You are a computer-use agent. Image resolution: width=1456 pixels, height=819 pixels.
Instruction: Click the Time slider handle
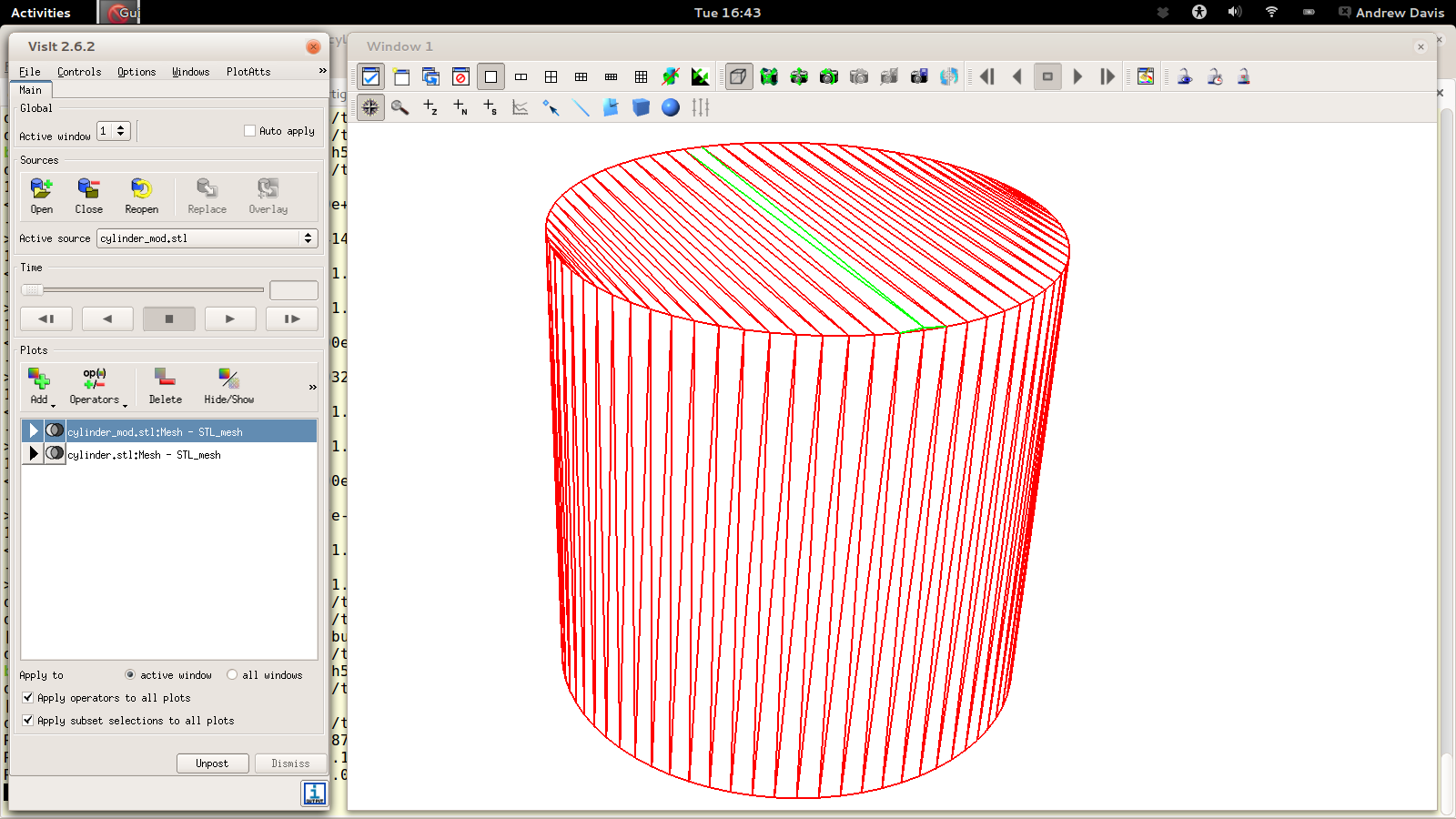point(33,289)
